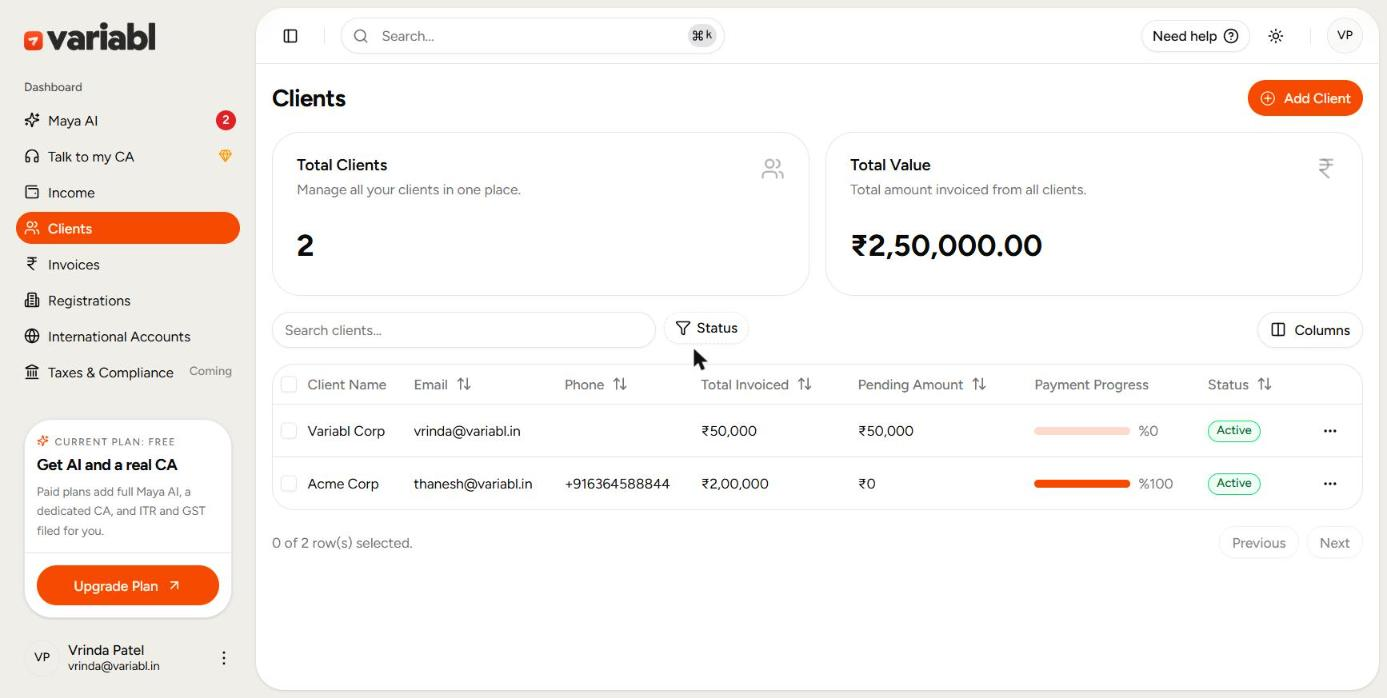
Task: Check the Acme Corp row checkbox
Action: pyautogui.click(x=289, y=483)
